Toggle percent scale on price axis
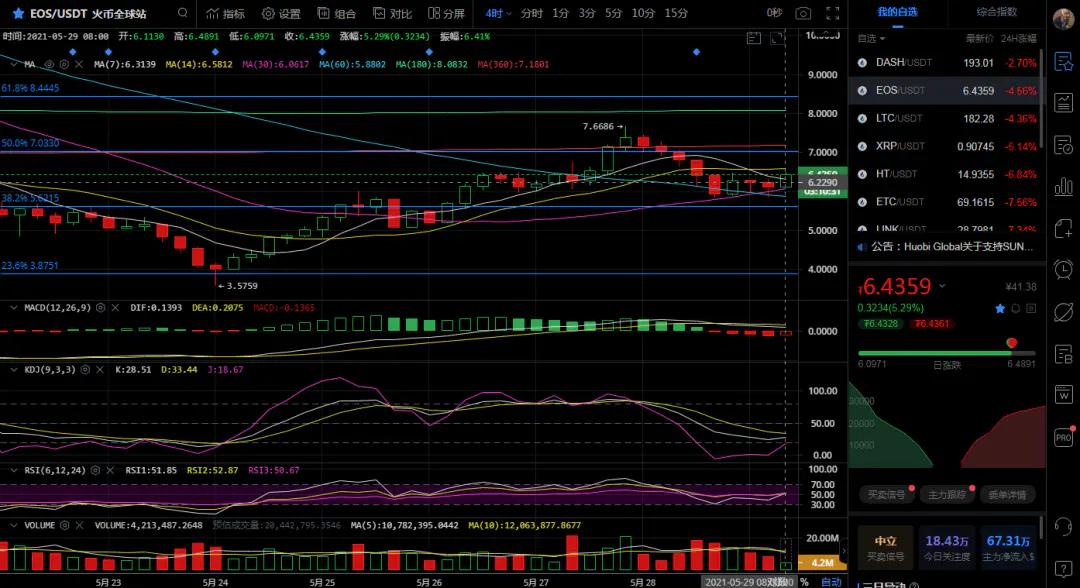The height and width of the screenshot is (588, 1080). pyautogui.click(x=804, y=582)
